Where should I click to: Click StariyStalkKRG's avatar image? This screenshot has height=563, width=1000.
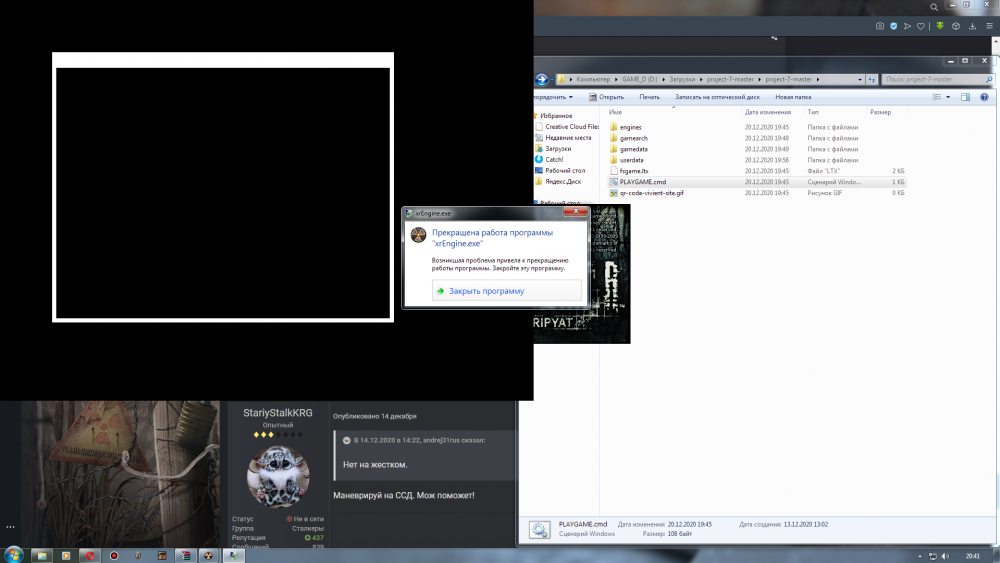pos(278,476)
